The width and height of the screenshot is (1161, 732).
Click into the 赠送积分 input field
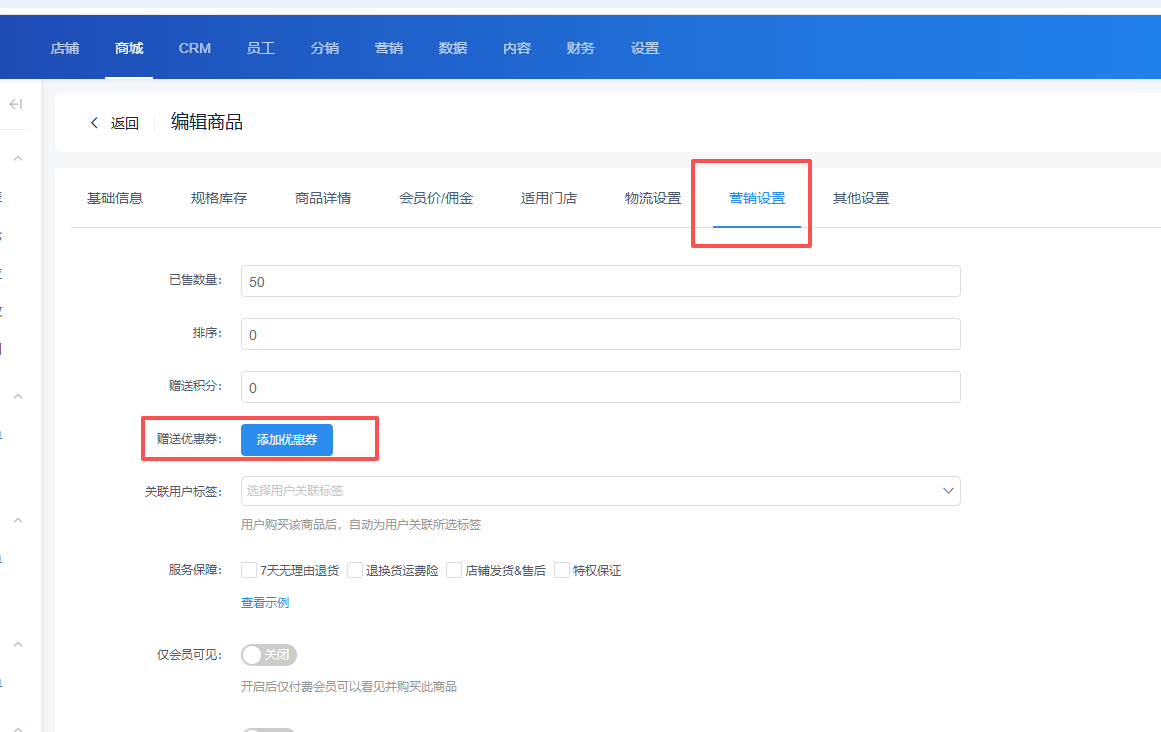coord(600,388)
